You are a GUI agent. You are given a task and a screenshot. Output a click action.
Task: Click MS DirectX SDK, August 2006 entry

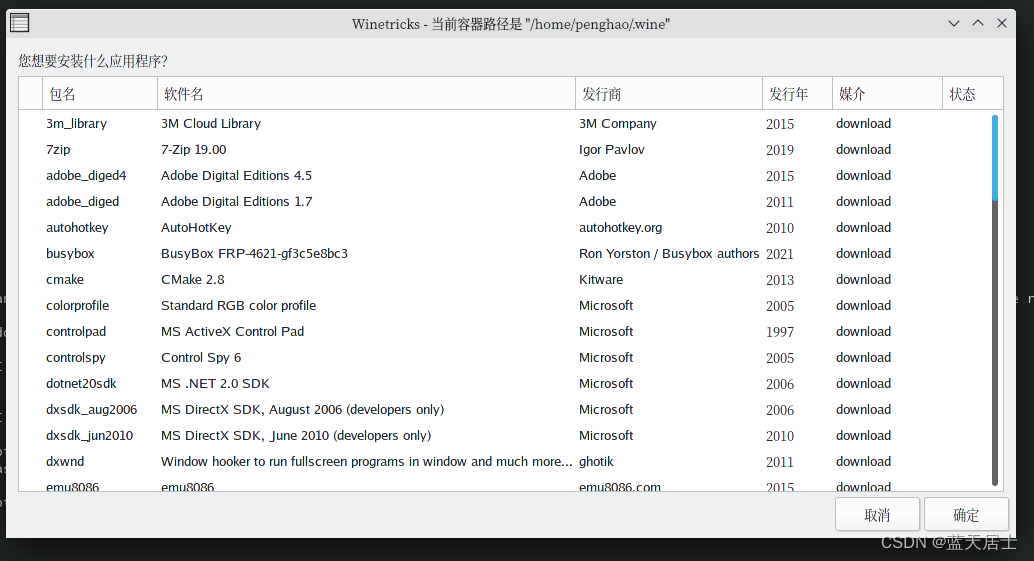[302, 410]
